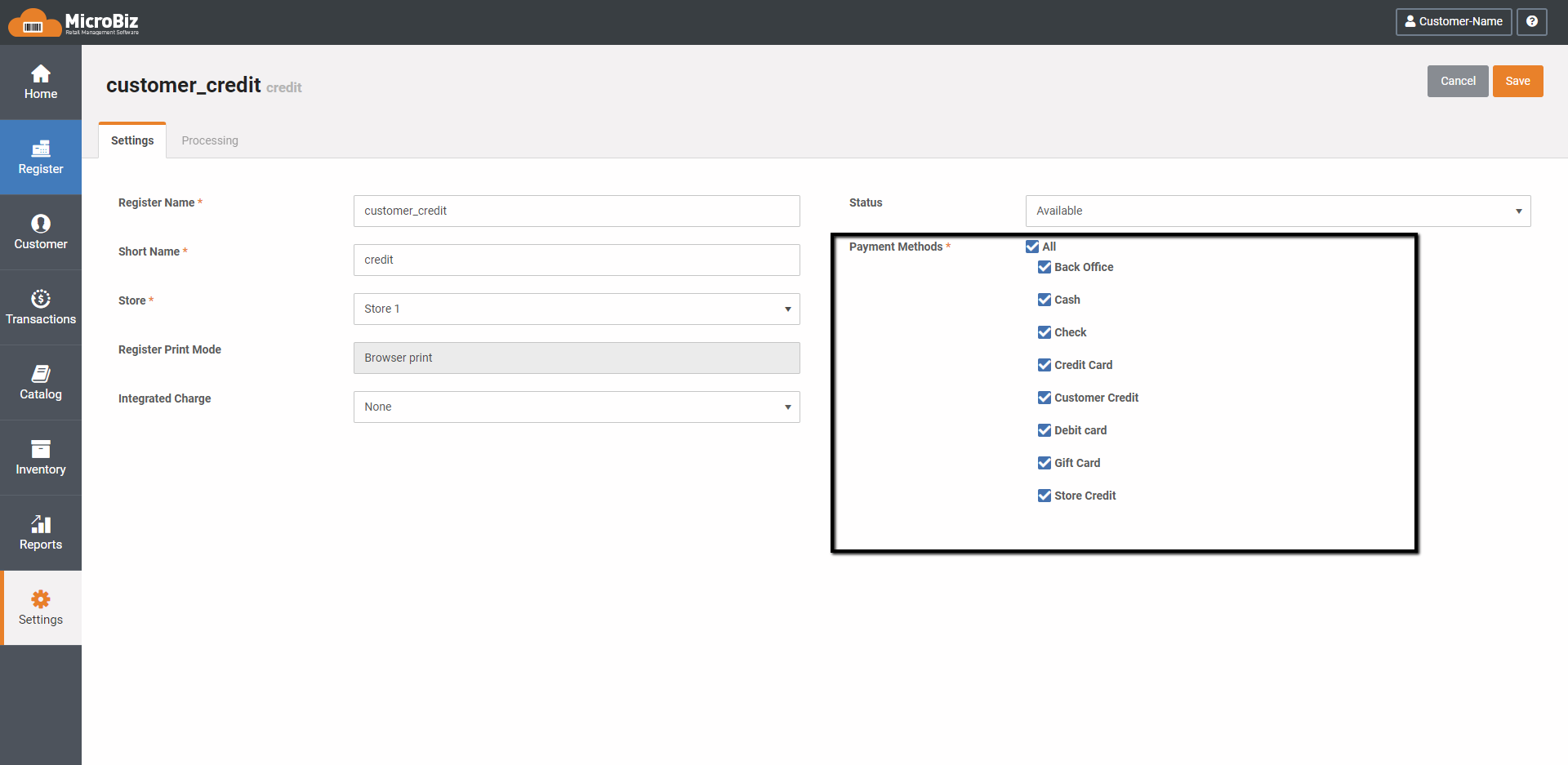The width and height of the screenshot is (1568, 765).
Task: Open the Integrated Charge dropdown
Action: click(x=577, y=407)
